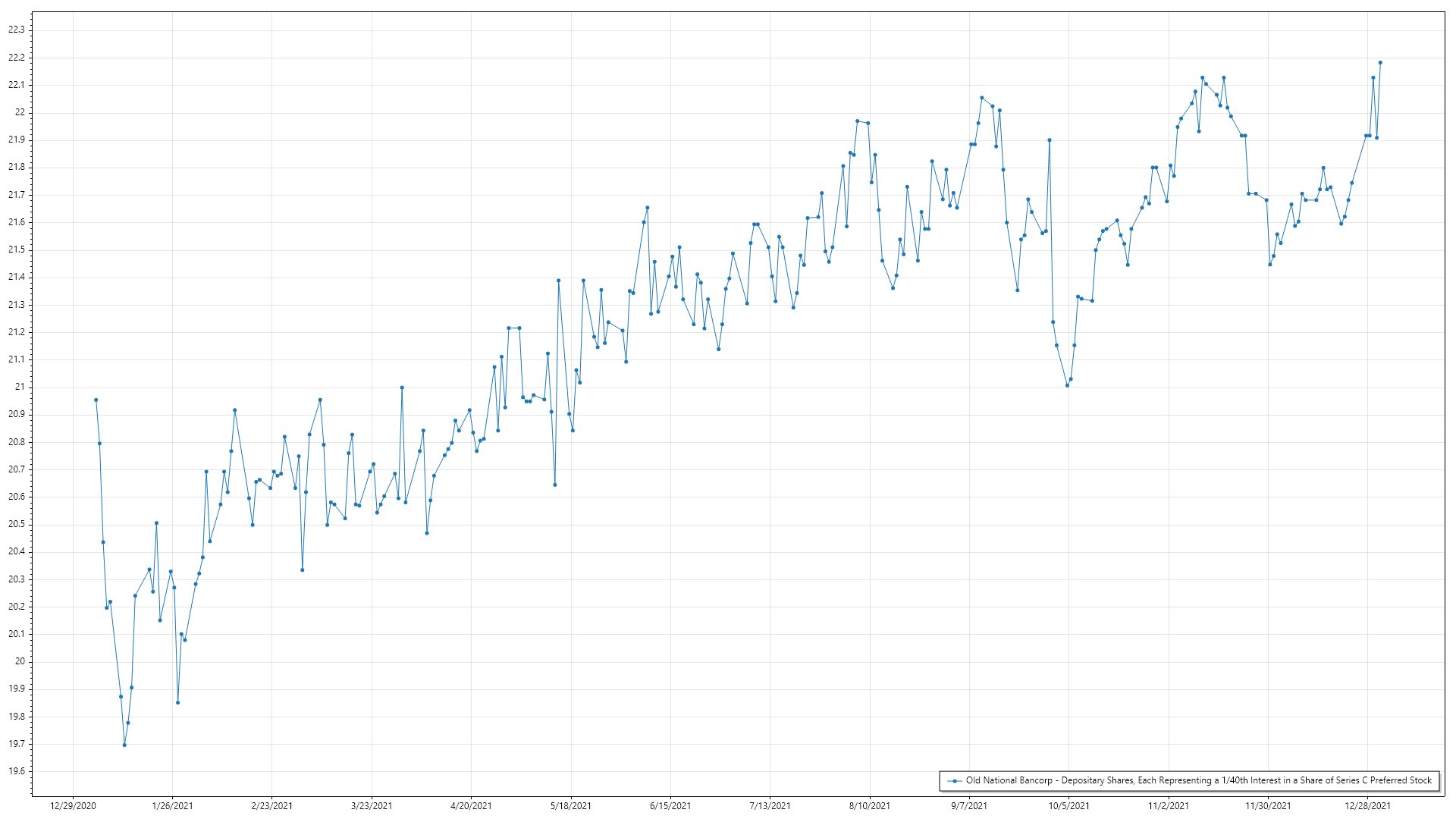Select the 12/28/2021 x-axis date label
Image resolution: width=1456 pixels, height=819 pixels.
(1367, 805)
